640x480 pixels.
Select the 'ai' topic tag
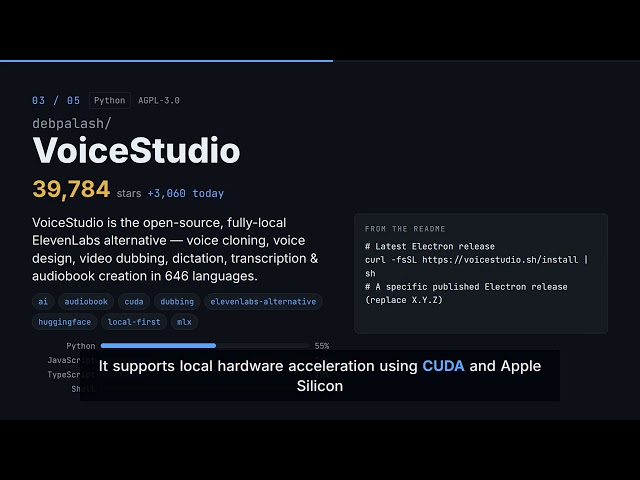(x=43, y=302)
